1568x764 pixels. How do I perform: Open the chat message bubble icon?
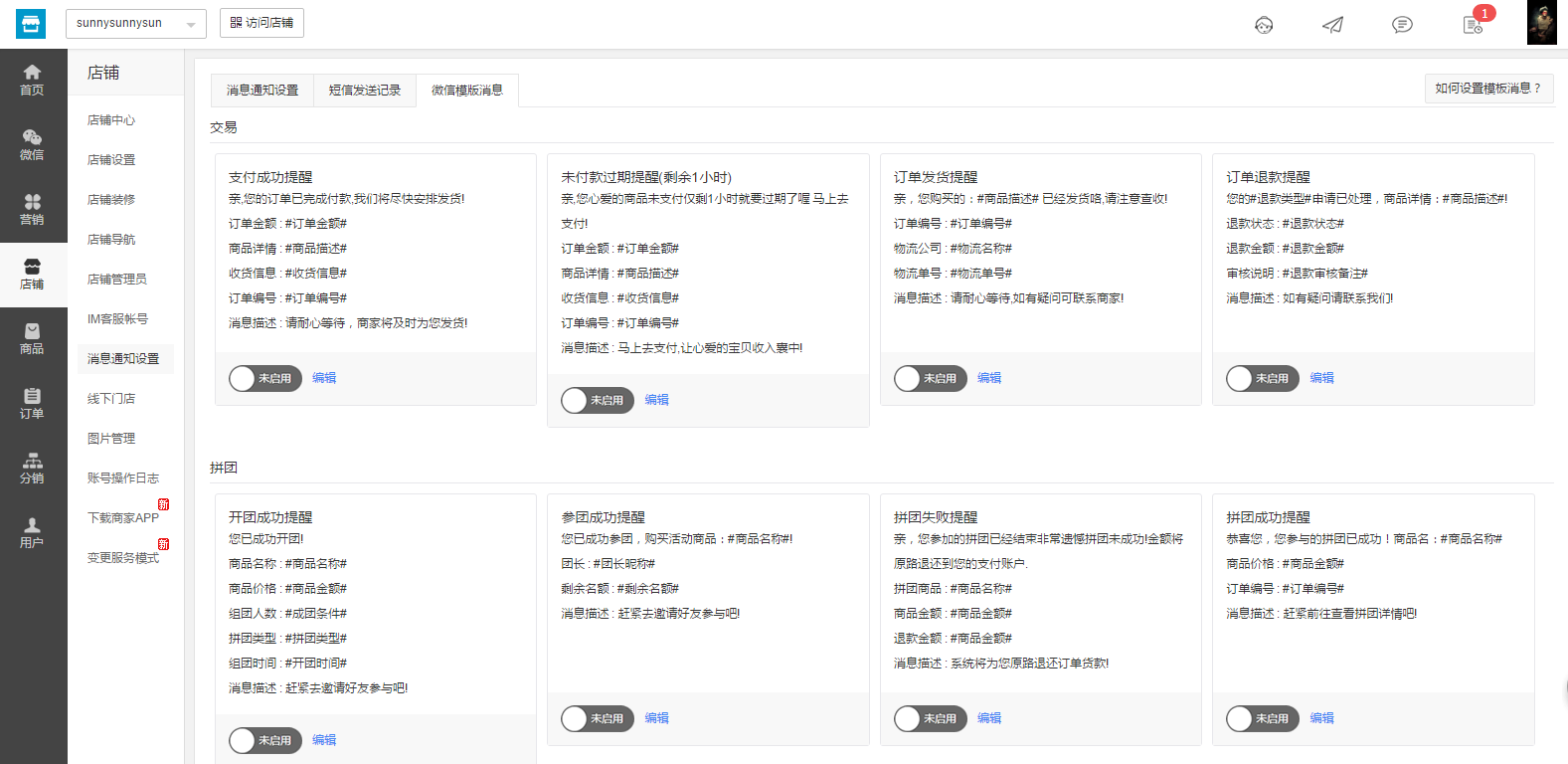[x=1402, y=25]
